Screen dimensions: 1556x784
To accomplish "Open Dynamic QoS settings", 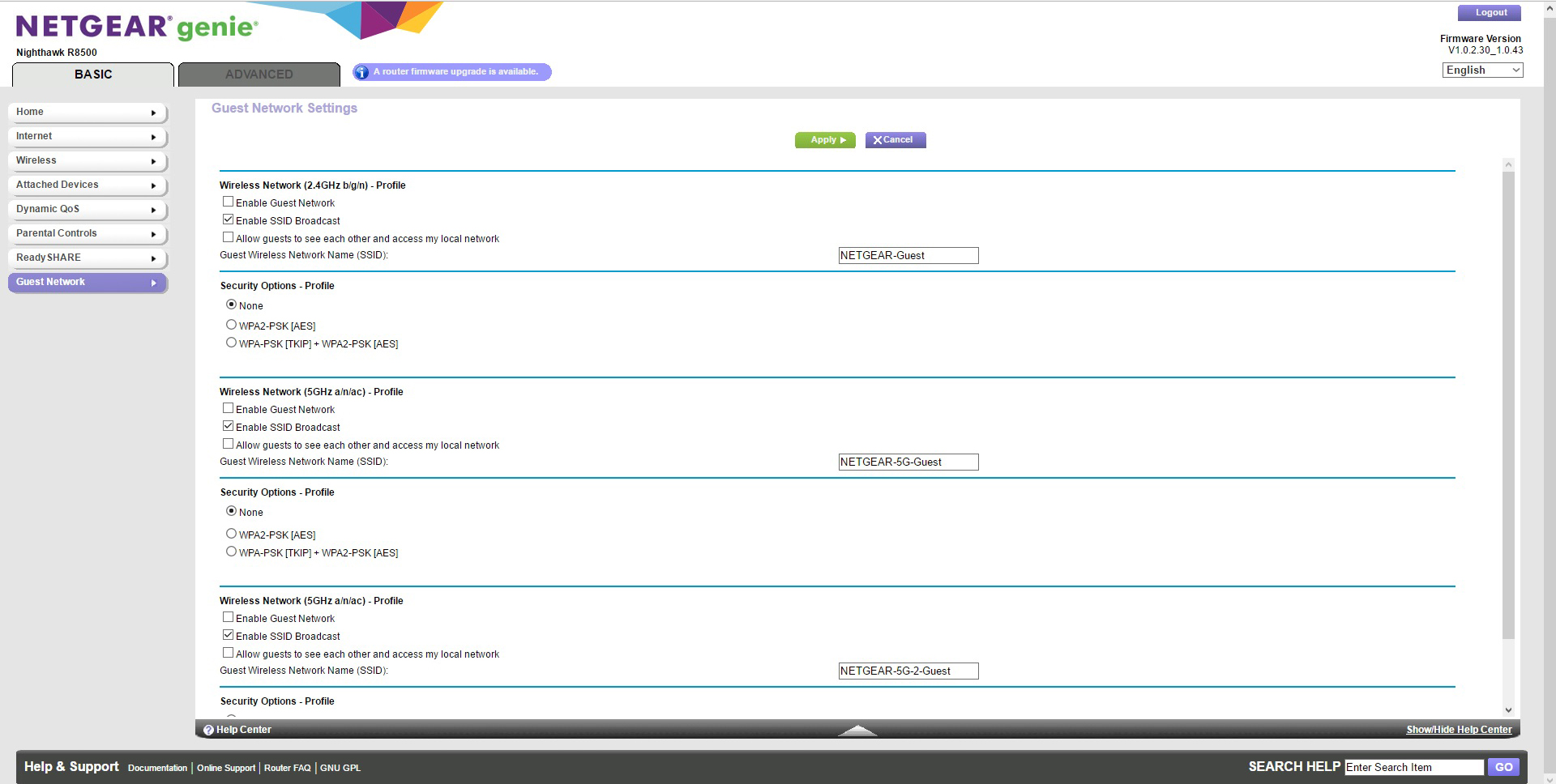I will pos(88,209).
